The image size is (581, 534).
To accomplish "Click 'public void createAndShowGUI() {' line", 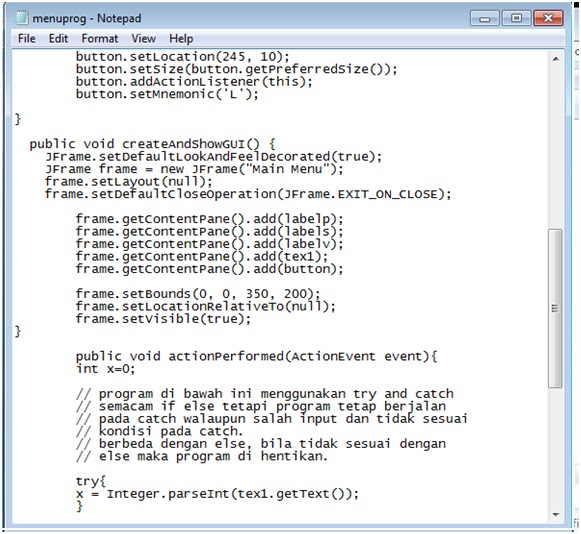I will (152, 144).
